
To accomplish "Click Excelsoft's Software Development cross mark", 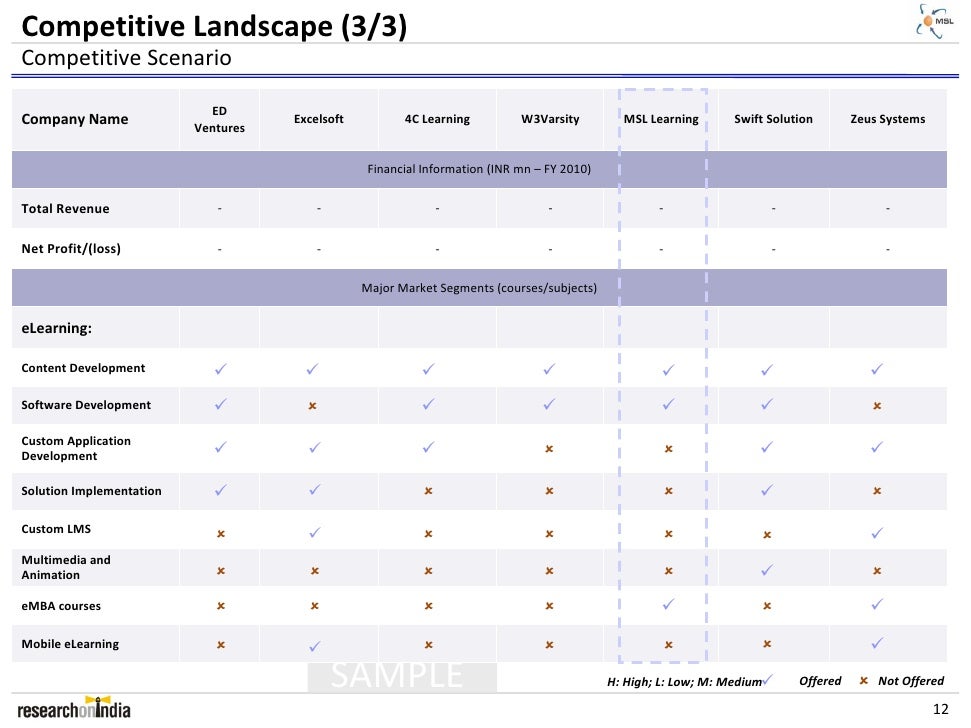I will pos(313,405).
